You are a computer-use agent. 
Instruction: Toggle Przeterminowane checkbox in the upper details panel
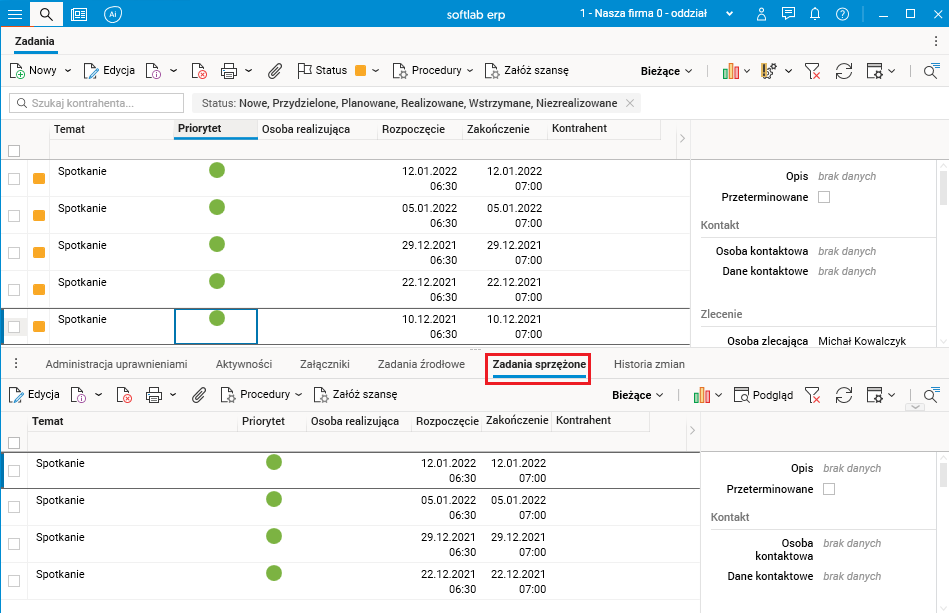click(x=824, y=197)
